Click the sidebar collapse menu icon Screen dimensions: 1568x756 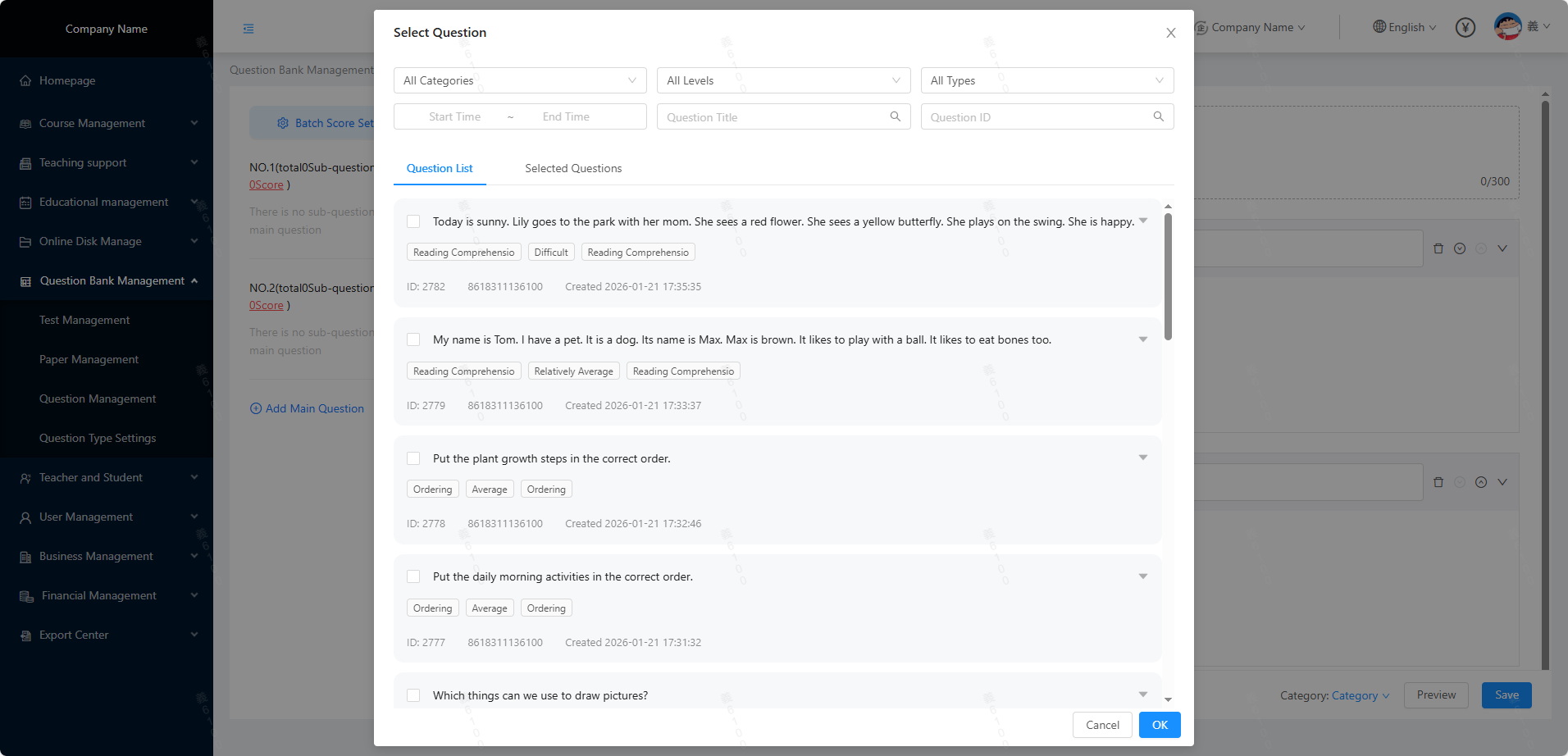[x=248, y=29]
